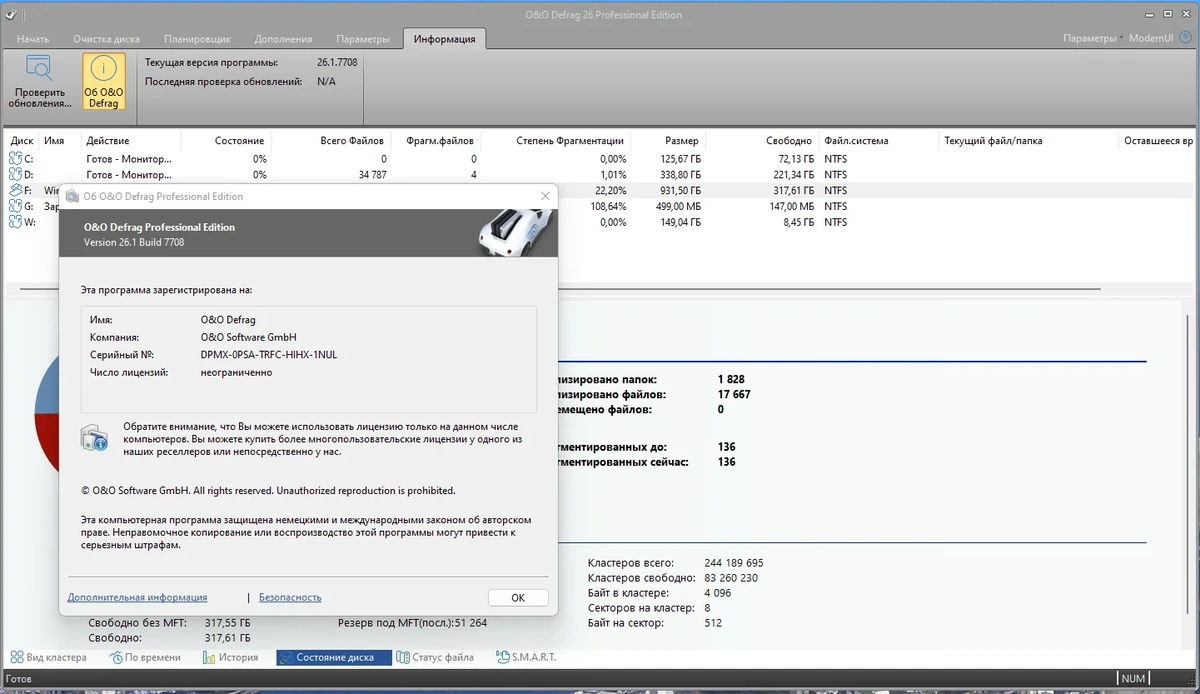
Task: Click the 22,20% fragmentation cell
Action: coord(610,191)
